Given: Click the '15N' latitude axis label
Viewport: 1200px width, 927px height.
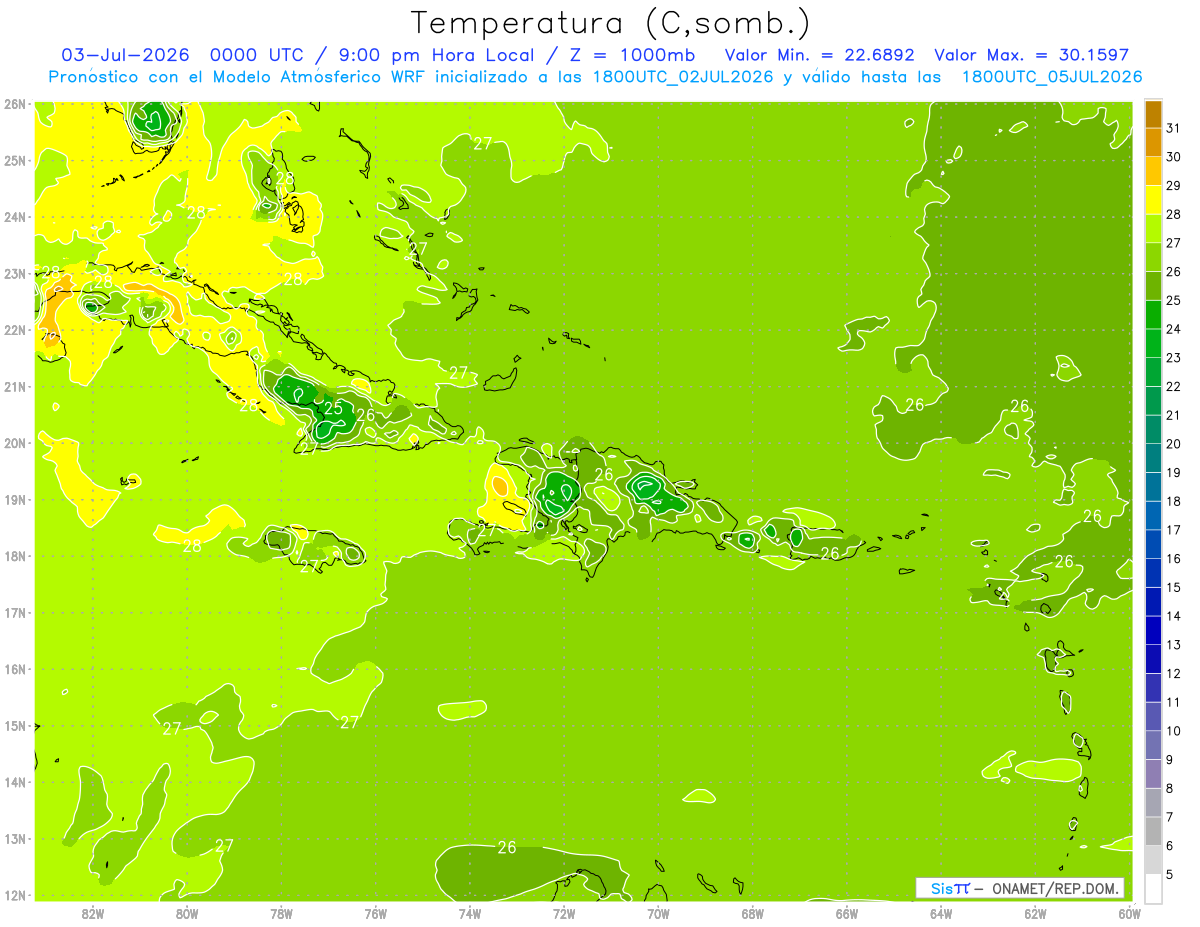Looking at the screenshot, I should (x=15, y=725).
